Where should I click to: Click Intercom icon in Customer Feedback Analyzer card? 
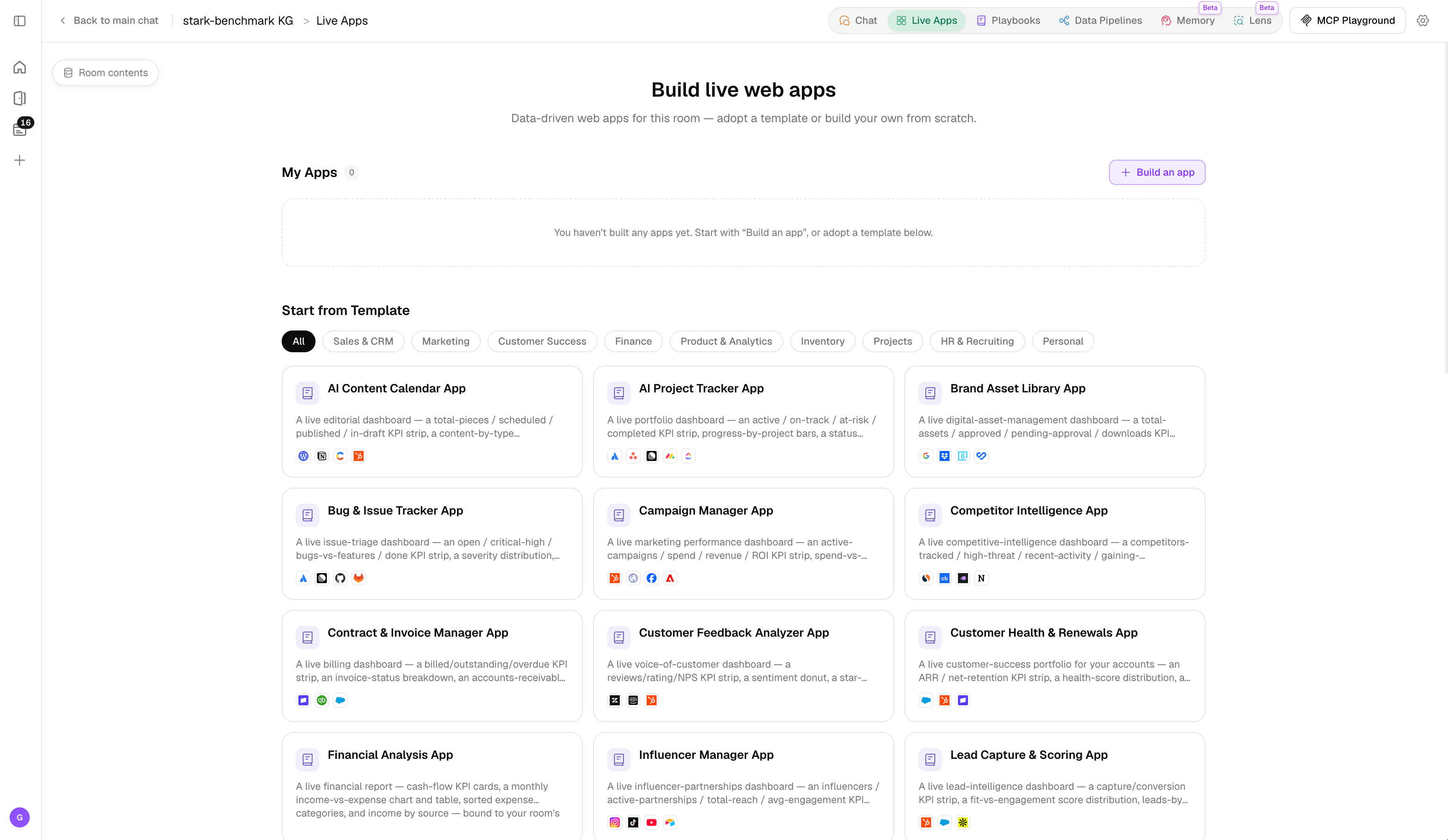click(x=633, y=700)
